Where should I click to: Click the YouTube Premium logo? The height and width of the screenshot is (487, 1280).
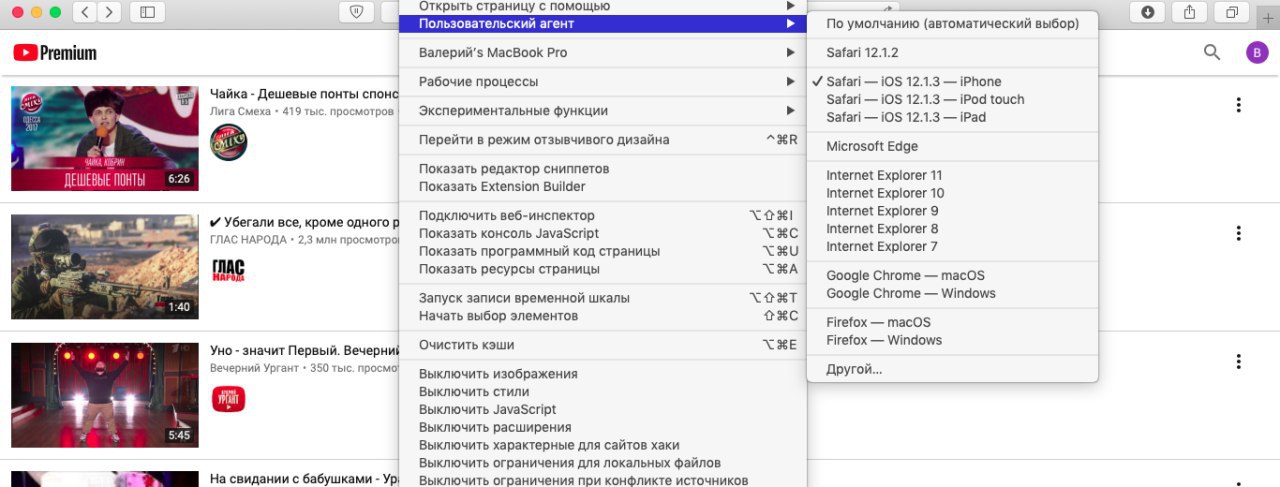(x=55, y=52)
